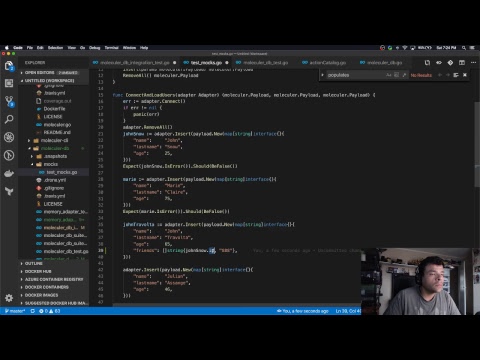
Task: Click the sync changes icon in status bar
Action: (32, 311)
